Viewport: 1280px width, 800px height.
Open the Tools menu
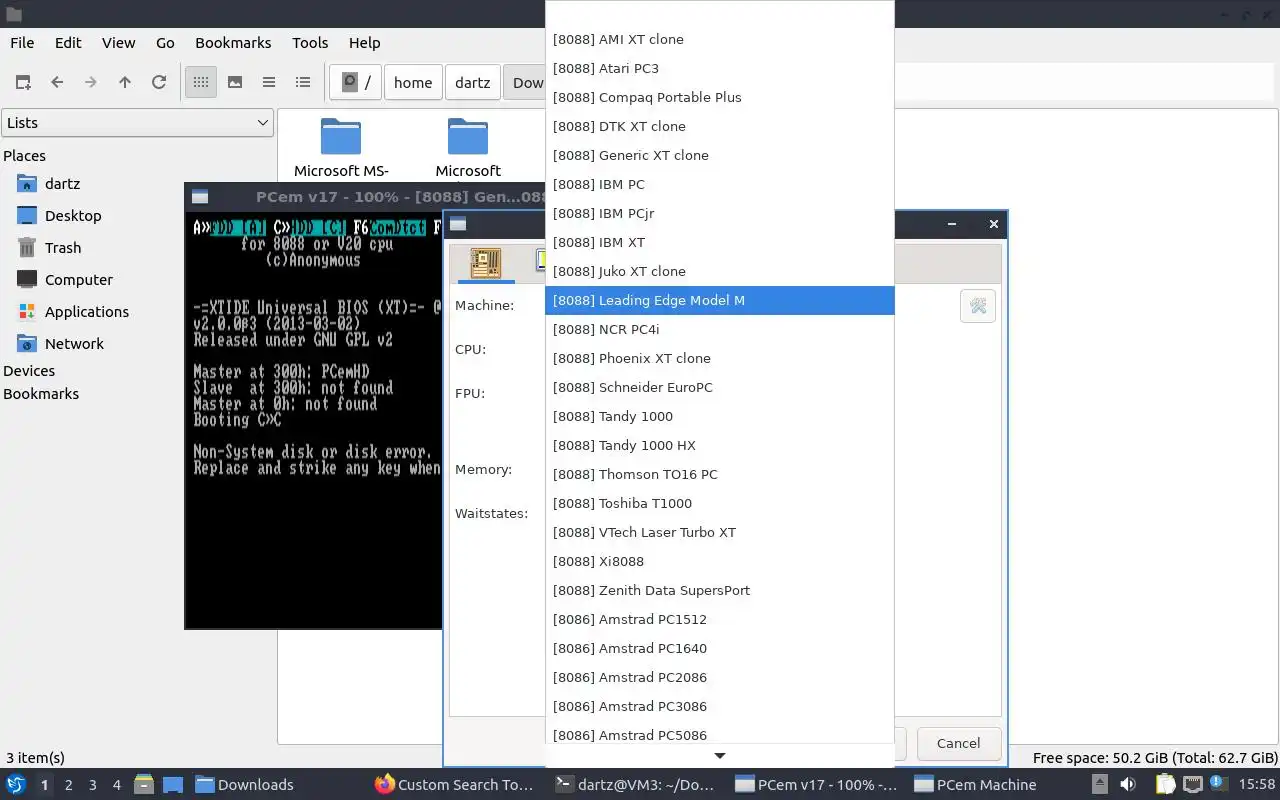(310, 43)
